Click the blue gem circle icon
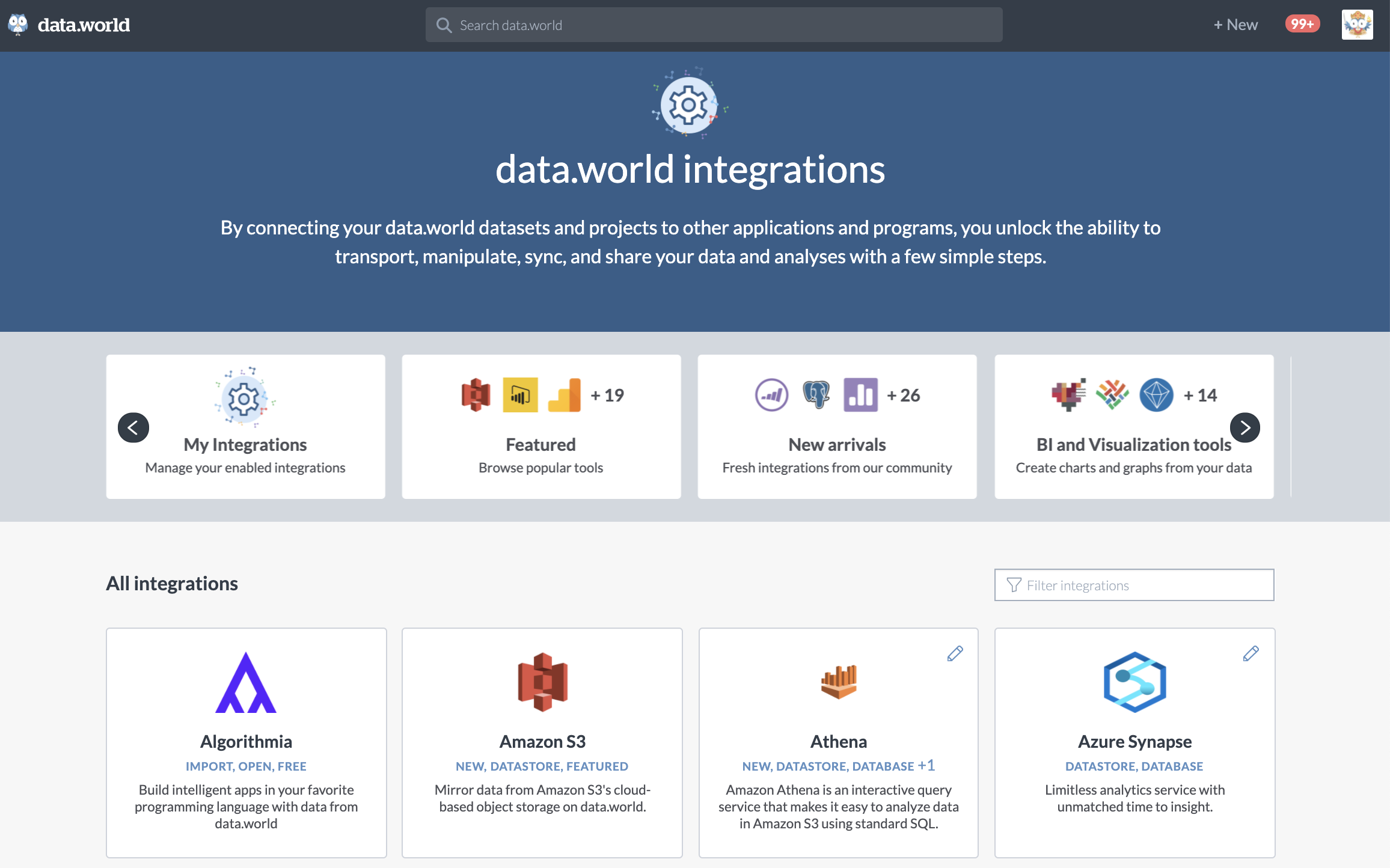The image size is (1390, 868). tap(1157, 395)
